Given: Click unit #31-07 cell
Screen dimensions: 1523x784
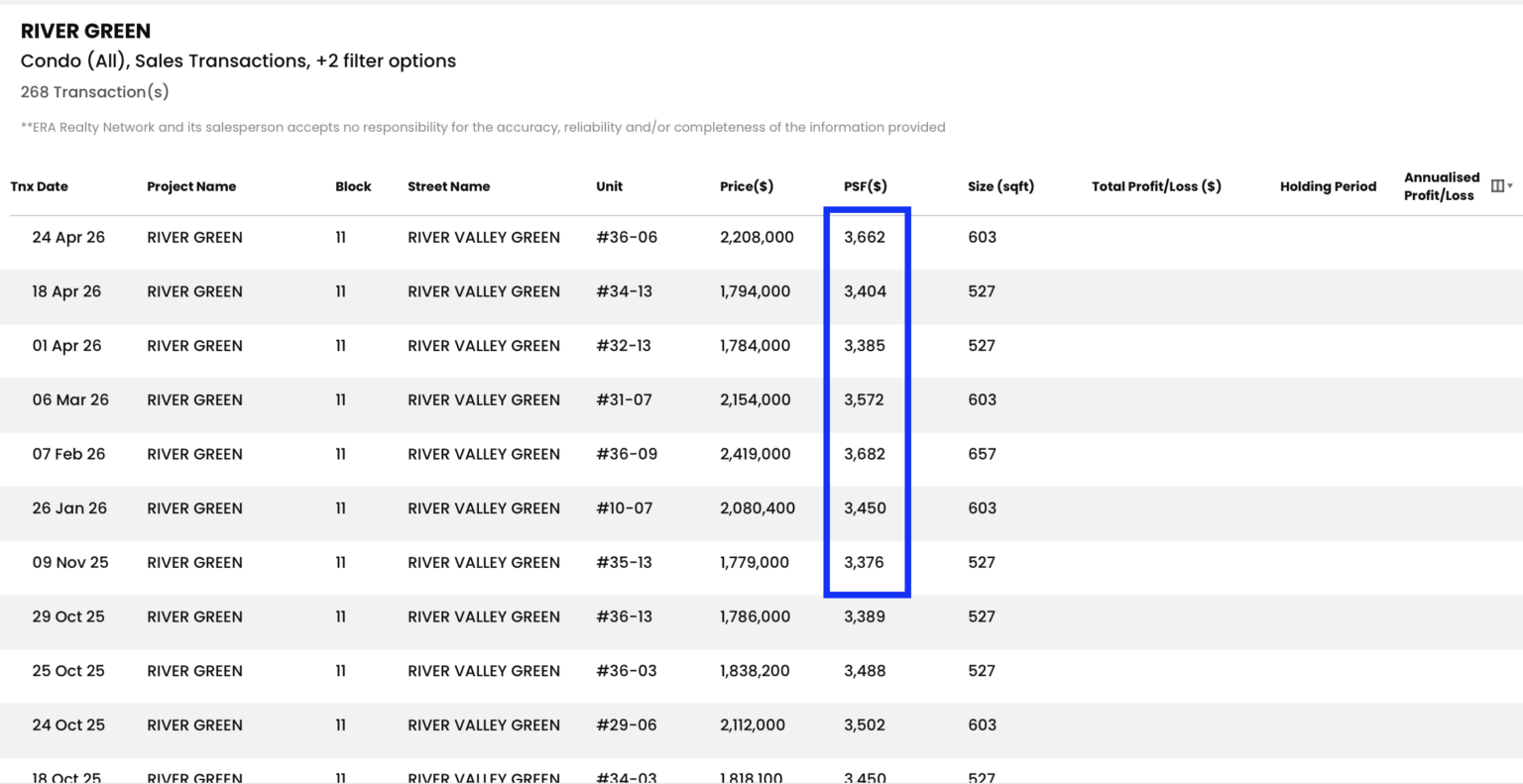Looking at the screenshot, I should click(624, 399).
